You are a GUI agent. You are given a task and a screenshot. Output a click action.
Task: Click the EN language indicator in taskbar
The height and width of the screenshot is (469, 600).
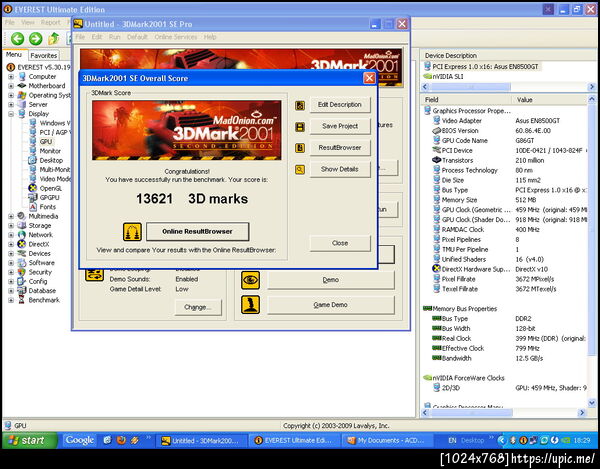[452, 441]
